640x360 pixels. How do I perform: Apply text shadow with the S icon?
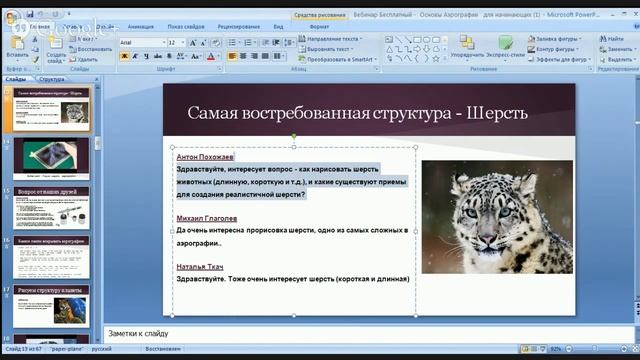coord(169,56)
